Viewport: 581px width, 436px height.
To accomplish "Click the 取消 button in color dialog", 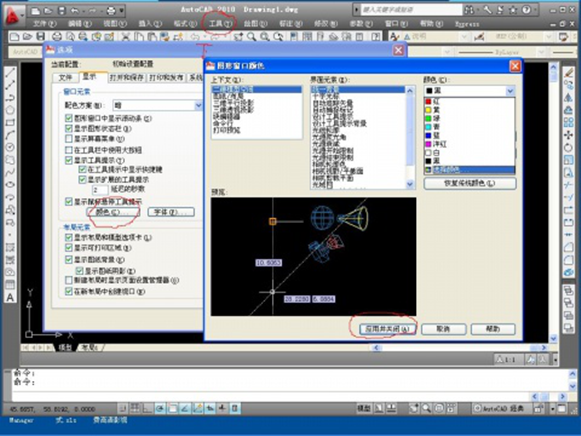I will [x=444, y=329].
